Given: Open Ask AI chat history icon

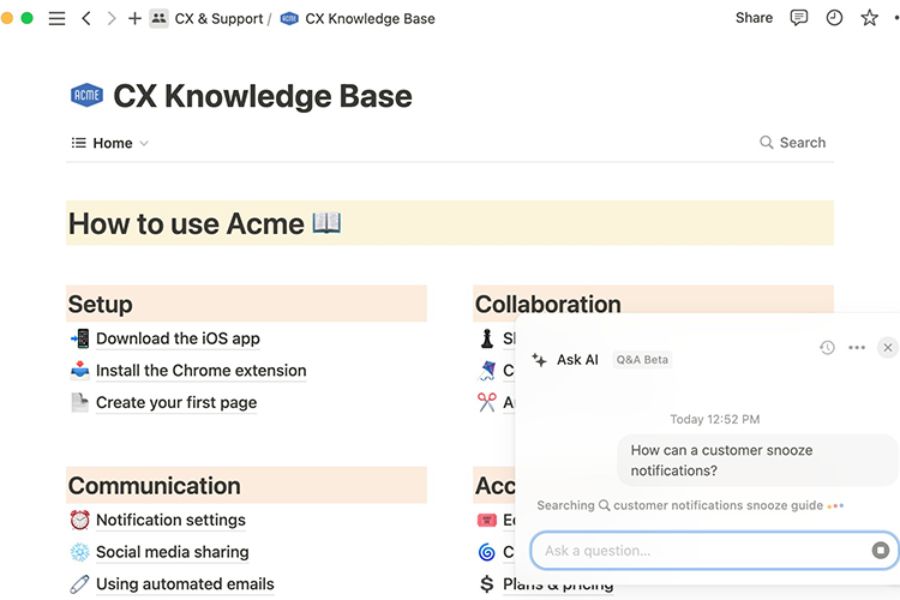Looking at the screenshot, I should pyautogui.click(x=827, y=348).
